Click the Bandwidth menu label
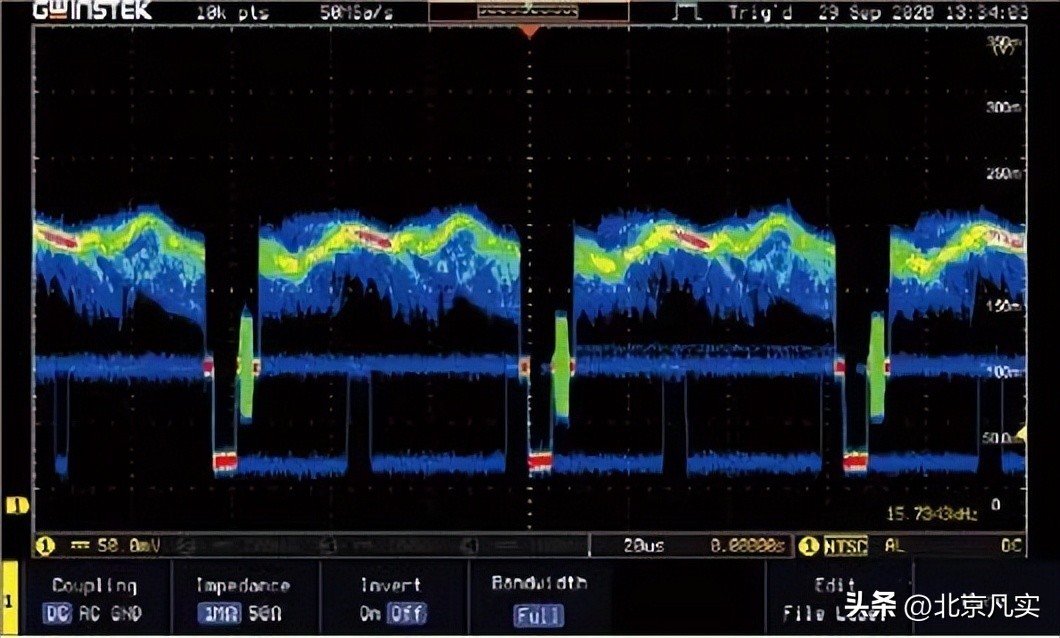This screenshot has width=1060, height=638. pos(539,583)
